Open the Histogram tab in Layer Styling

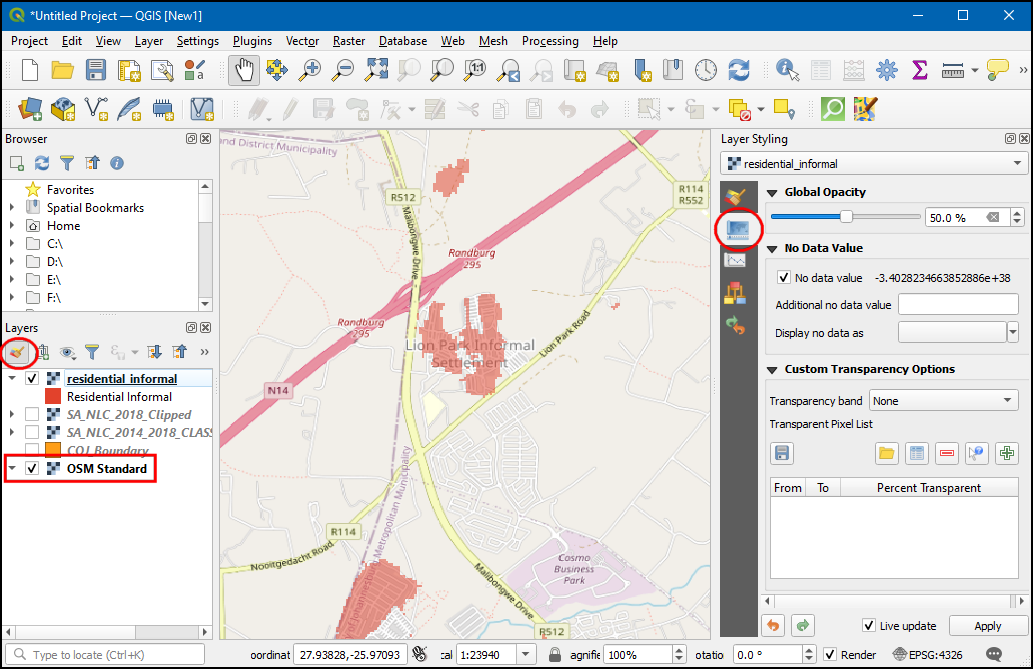pos(736,260)
